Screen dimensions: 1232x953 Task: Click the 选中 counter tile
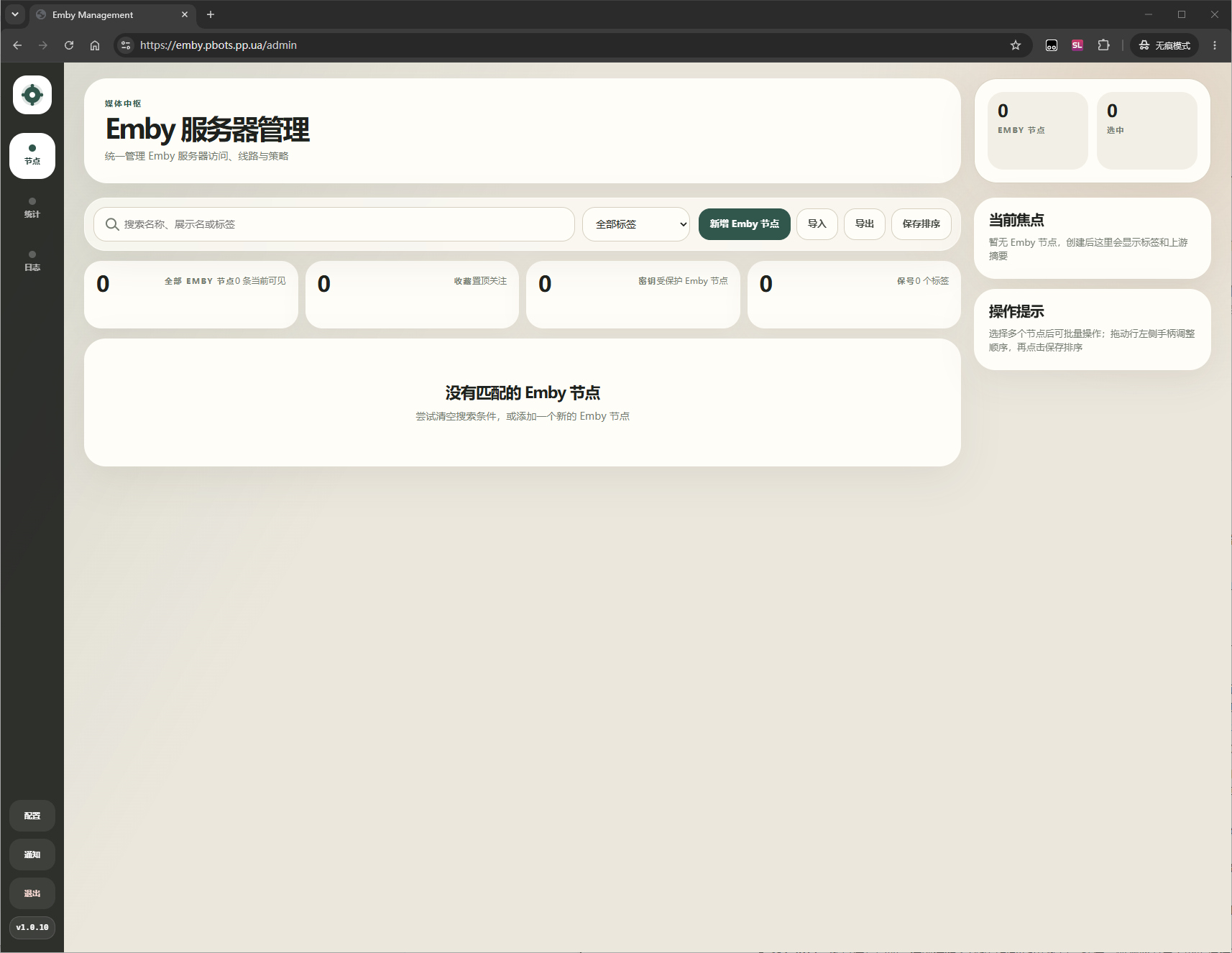point(1147,131)
